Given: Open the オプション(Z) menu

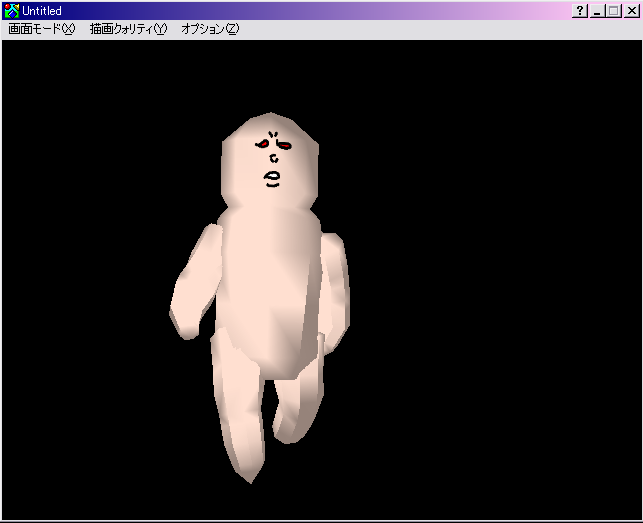Looking at the screenshot, I should (x=210, y=29).
